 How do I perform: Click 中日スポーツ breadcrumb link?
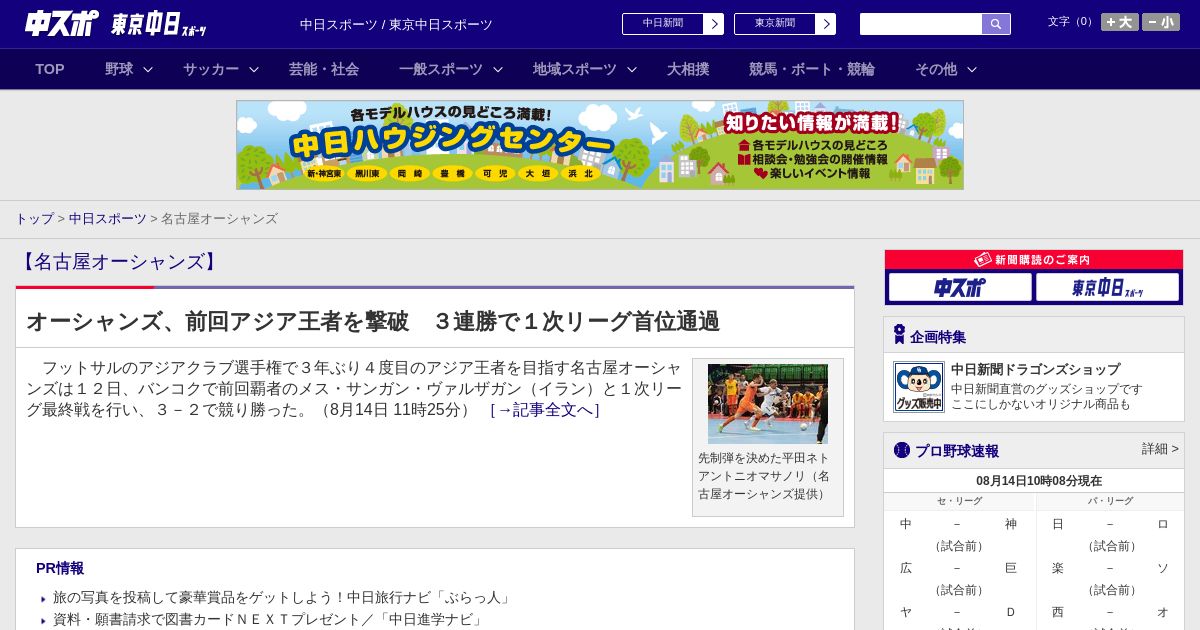[108, 218]
